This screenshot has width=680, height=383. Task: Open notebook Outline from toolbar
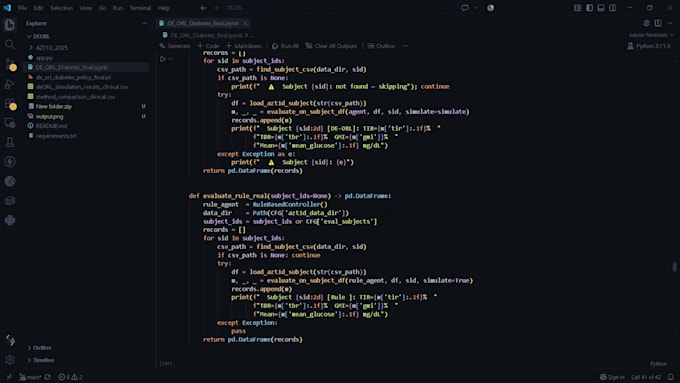click(381, 46)
